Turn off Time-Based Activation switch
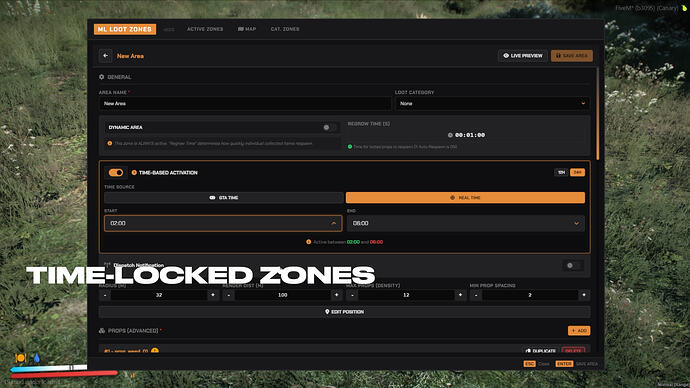The width and height of the screenshot is (690, 388). (116, 172)
